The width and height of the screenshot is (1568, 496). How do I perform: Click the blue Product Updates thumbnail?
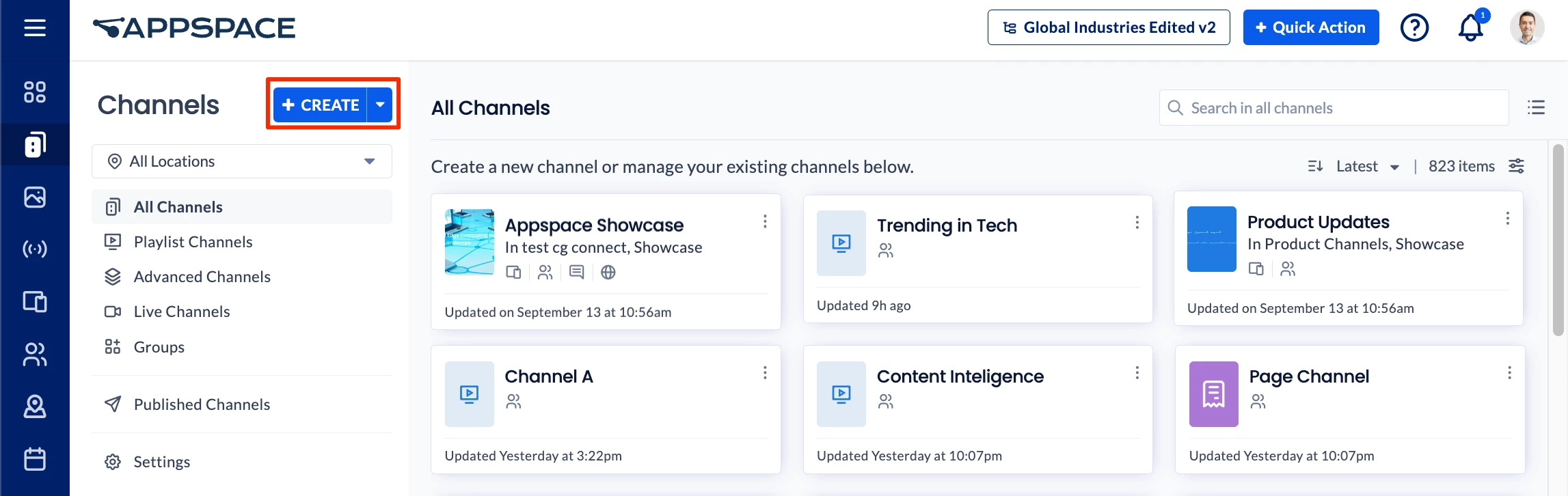tap(1211, 239)
